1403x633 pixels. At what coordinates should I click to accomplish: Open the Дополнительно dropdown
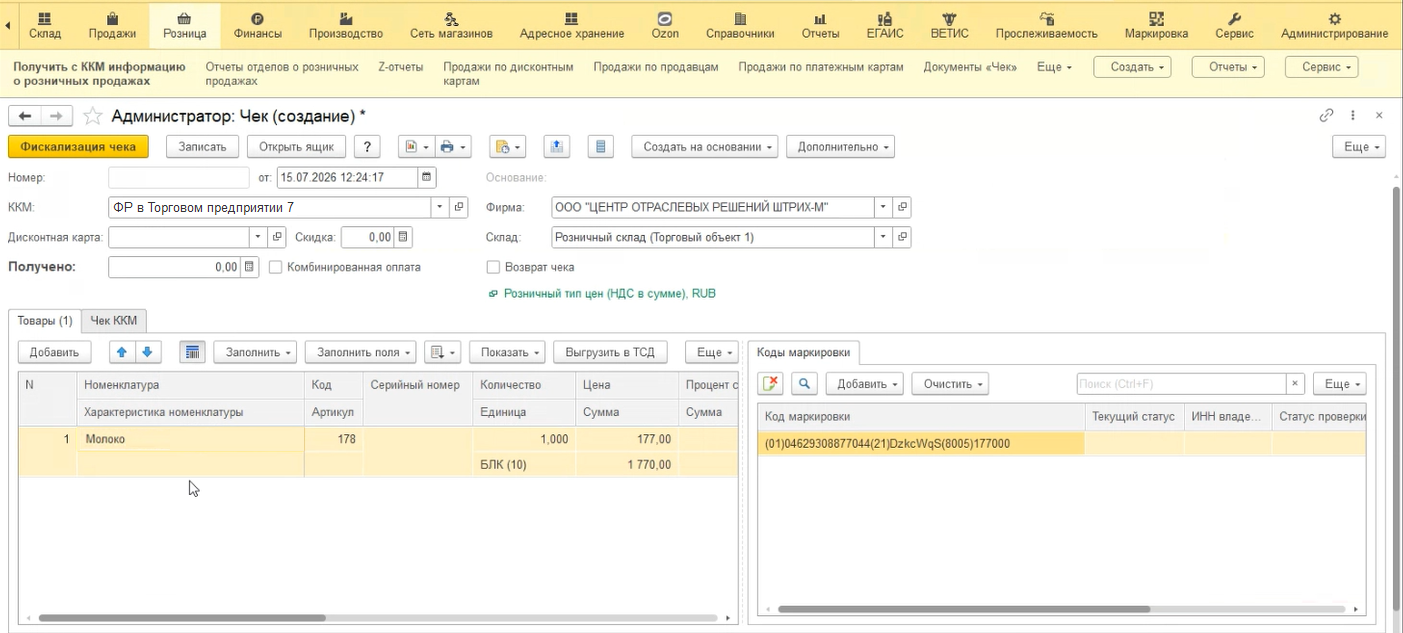[840, 147]
